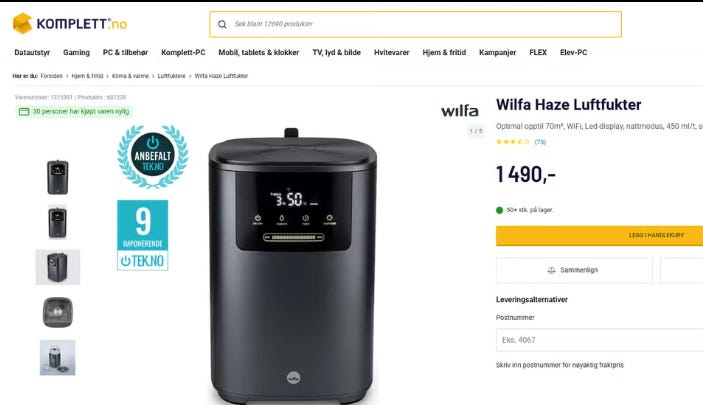
Task: Select the first humidifier thumbnail
Action: tap(58, 177)
